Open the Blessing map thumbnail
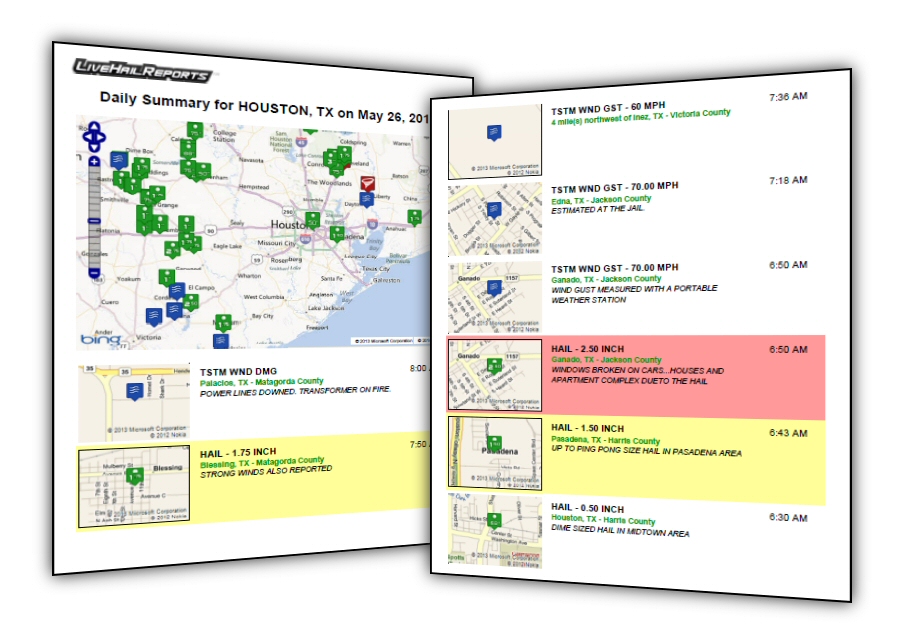This screenshot has height=641, width=911. [134, 487]
